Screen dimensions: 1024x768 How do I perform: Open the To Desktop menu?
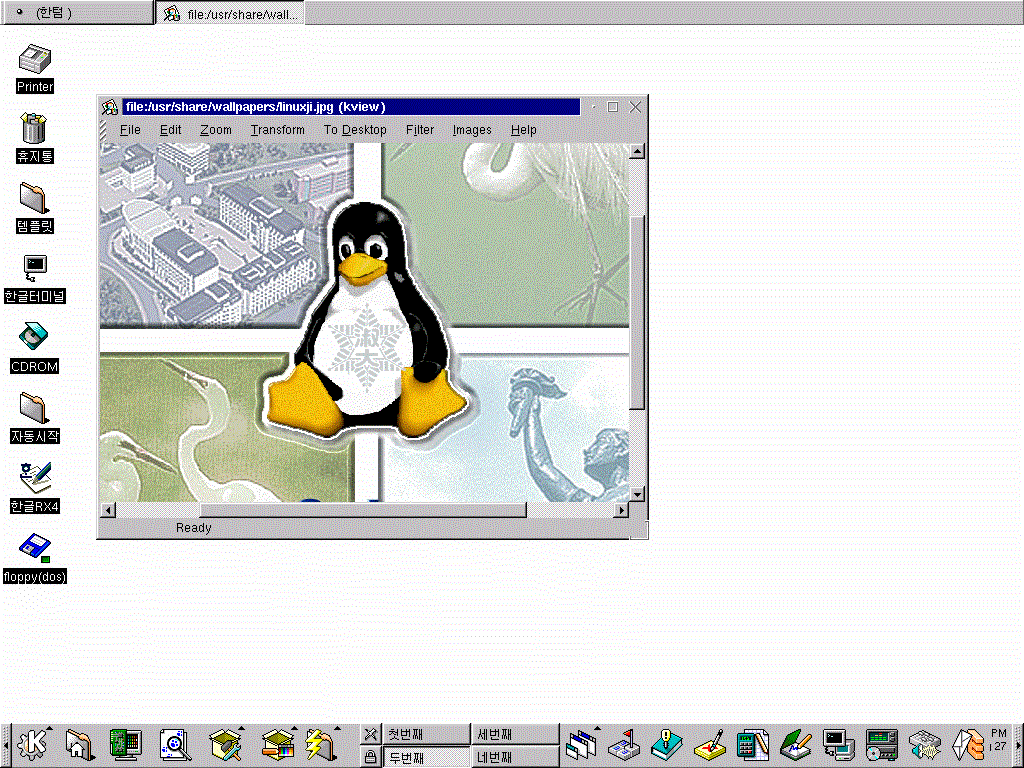click(354, 130)
